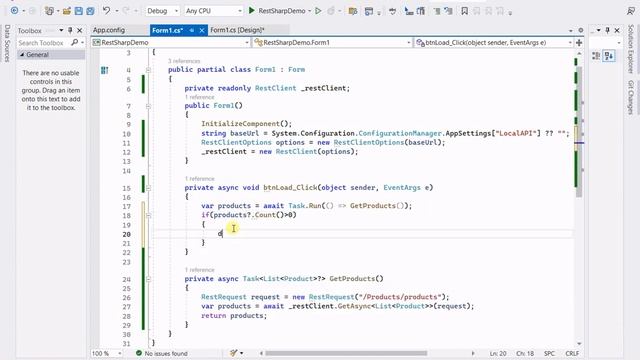Collapse the Form1() constructor at line 7
Screen dimensions: 640x360
point(148,106)
